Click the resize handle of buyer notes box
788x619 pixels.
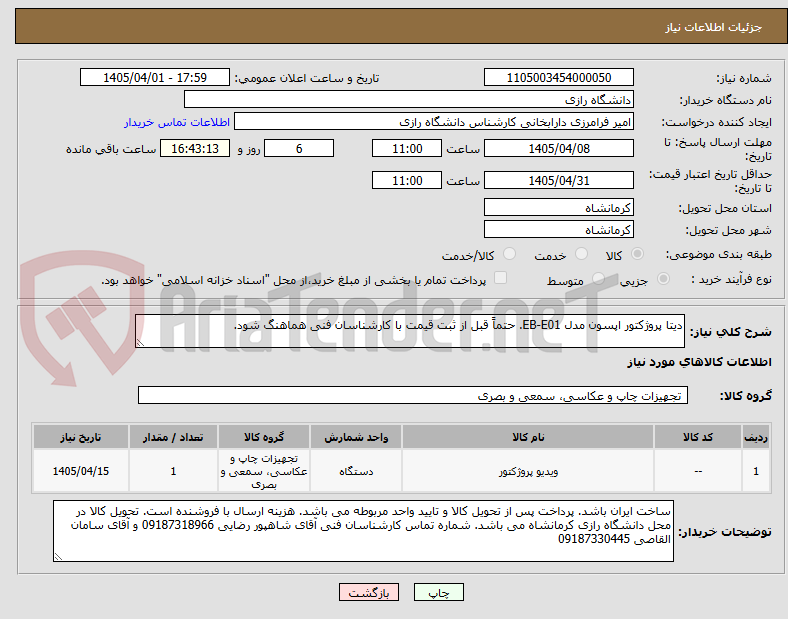pyautogui.click(x=58, y=557)
